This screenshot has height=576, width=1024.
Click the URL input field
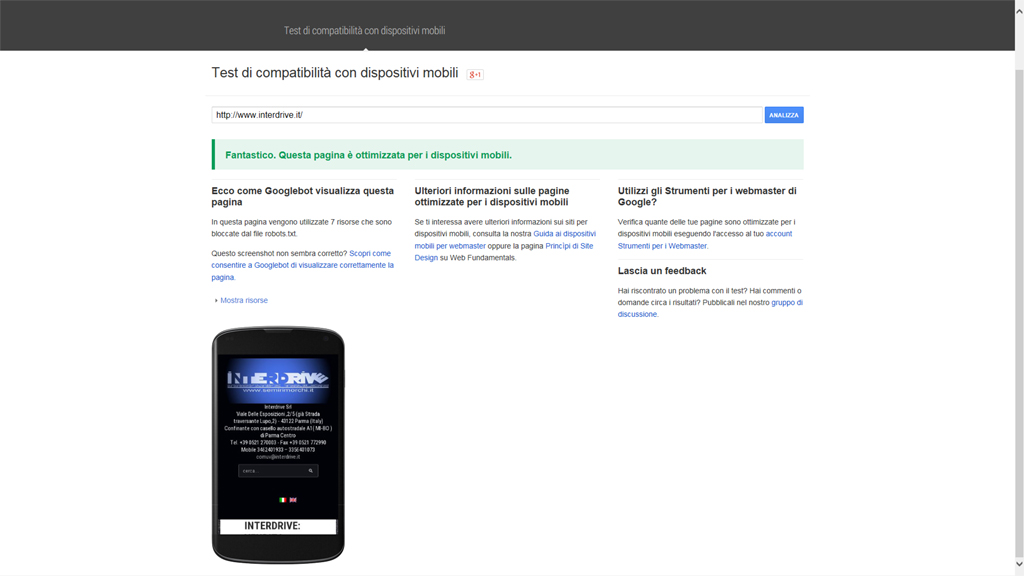pos(487,115)
